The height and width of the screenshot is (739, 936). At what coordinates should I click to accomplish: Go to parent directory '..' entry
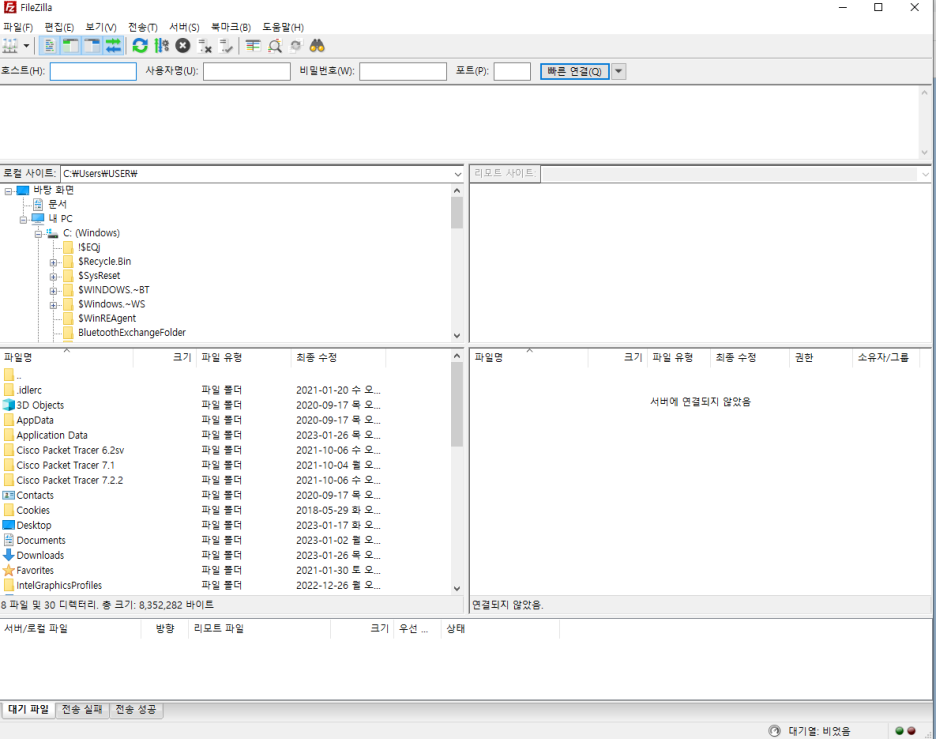coord(13,375)
